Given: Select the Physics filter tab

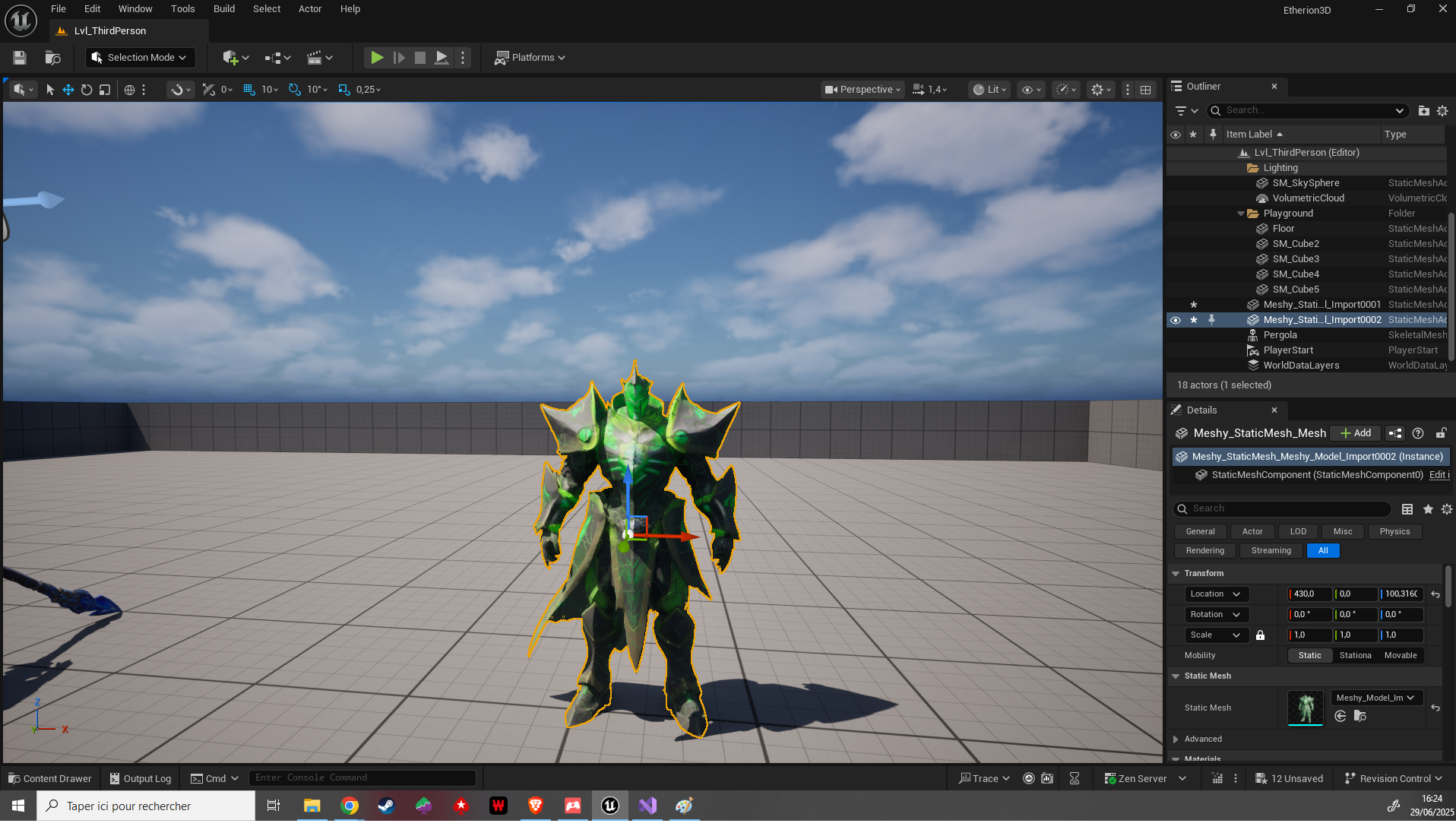Looking at the screenshot, I should point(1394,532).
